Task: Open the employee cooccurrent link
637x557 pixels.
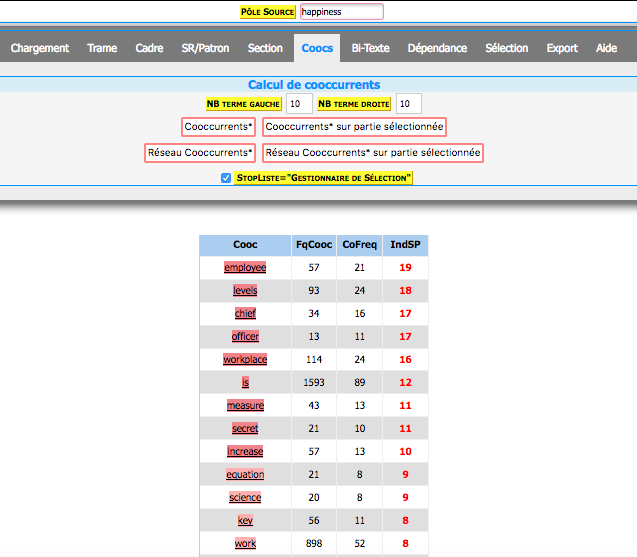Action: pyautogui.click(x=245, y=267)
